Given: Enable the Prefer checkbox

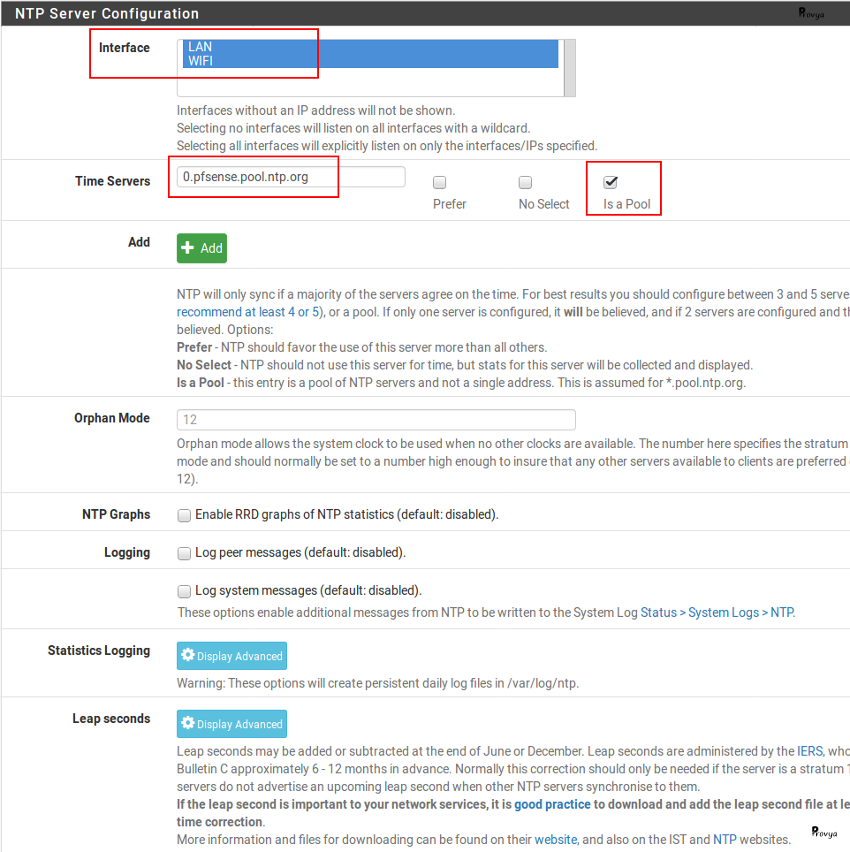Looking at the screenshot, I should [440, 182].
